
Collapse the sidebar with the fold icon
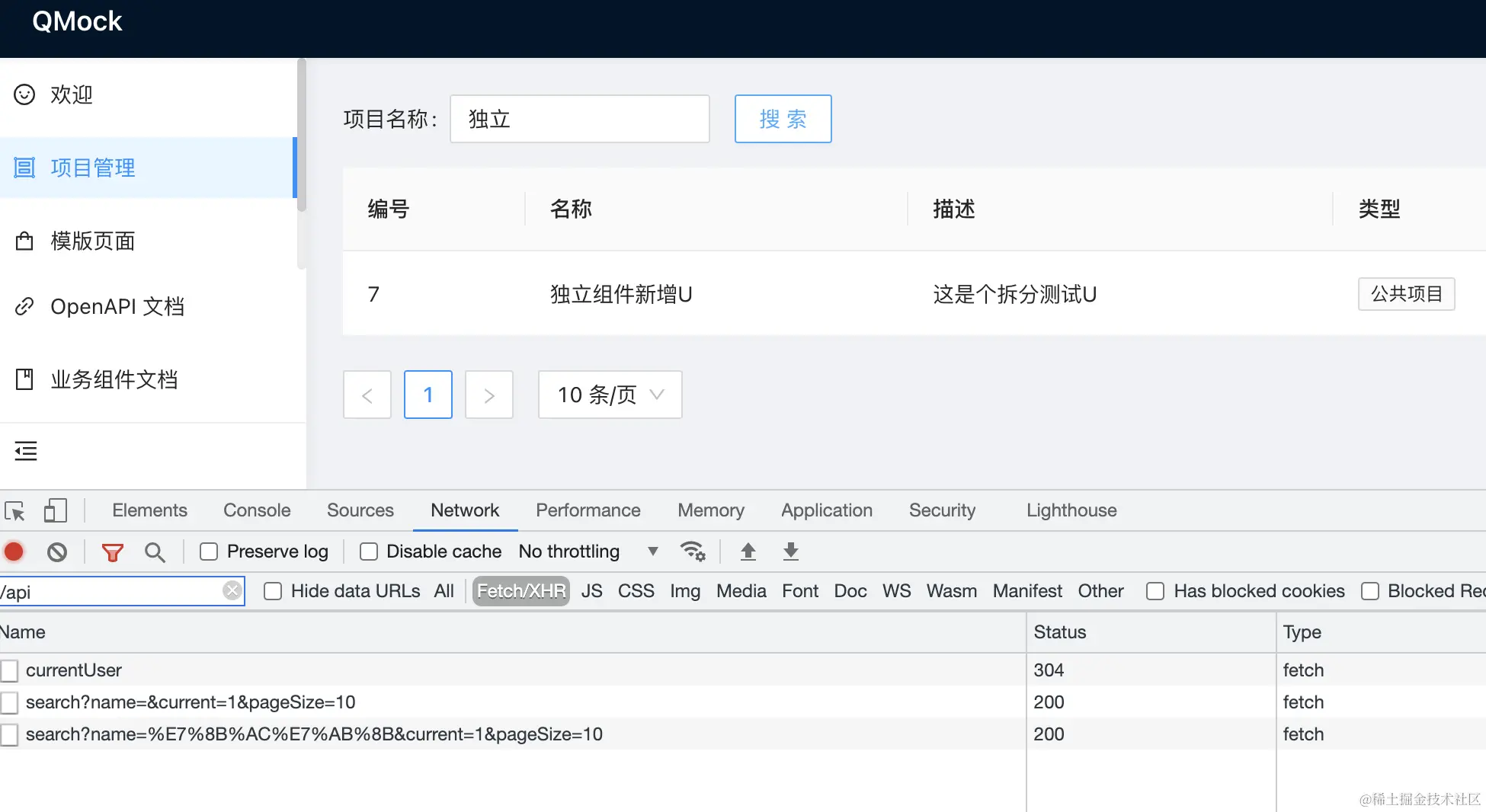(26, 451)
